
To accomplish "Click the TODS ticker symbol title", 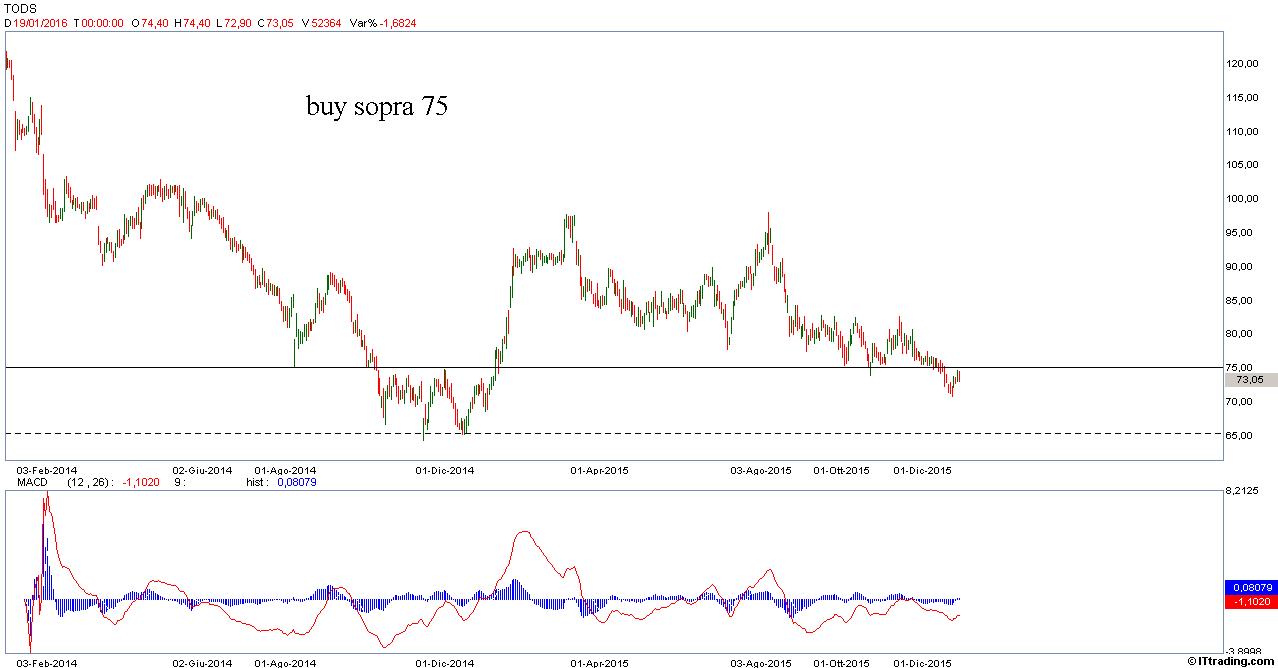I will (x=21, y=8).
